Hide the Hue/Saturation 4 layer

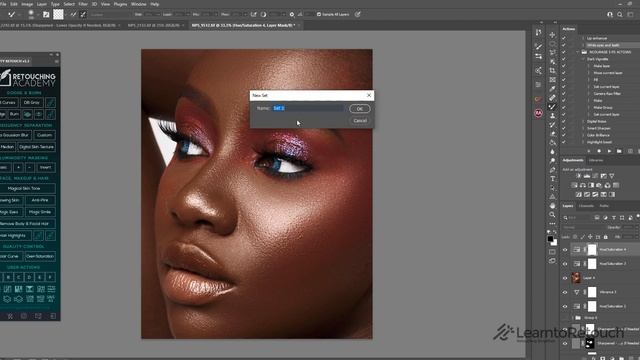pos(565,250)
